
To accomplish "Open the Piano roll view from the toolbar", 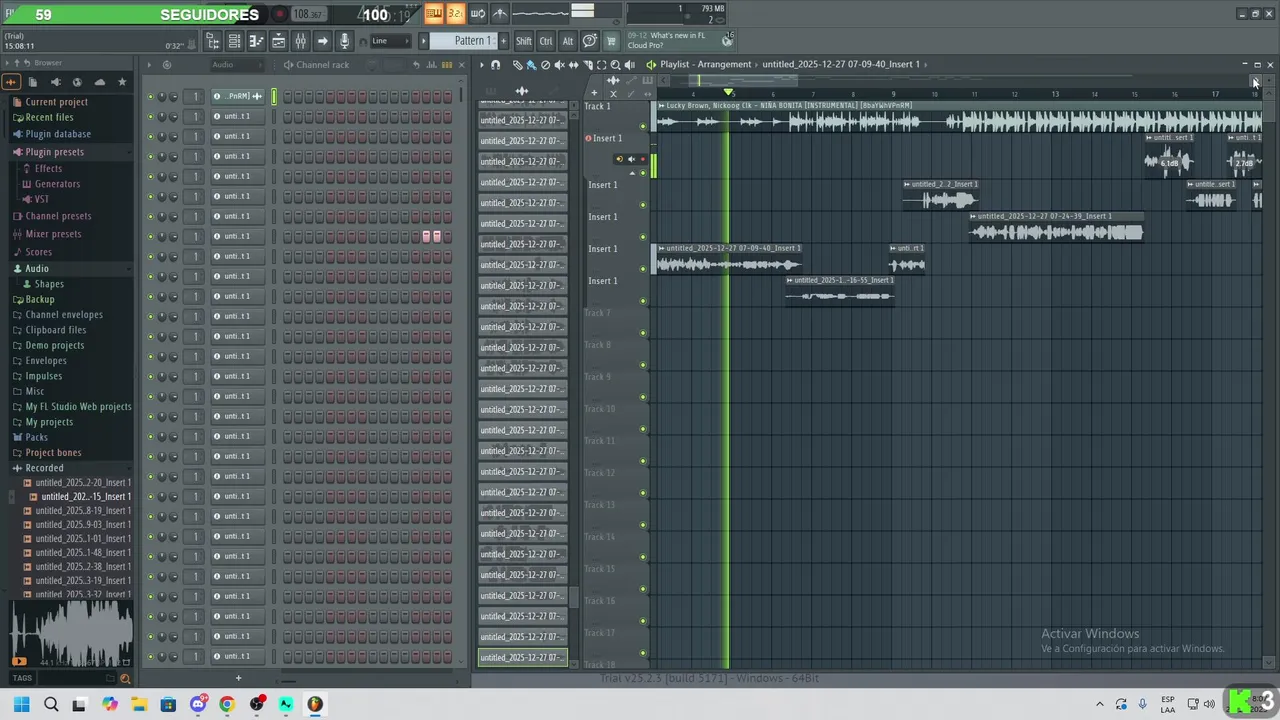I will click(256, 41).
